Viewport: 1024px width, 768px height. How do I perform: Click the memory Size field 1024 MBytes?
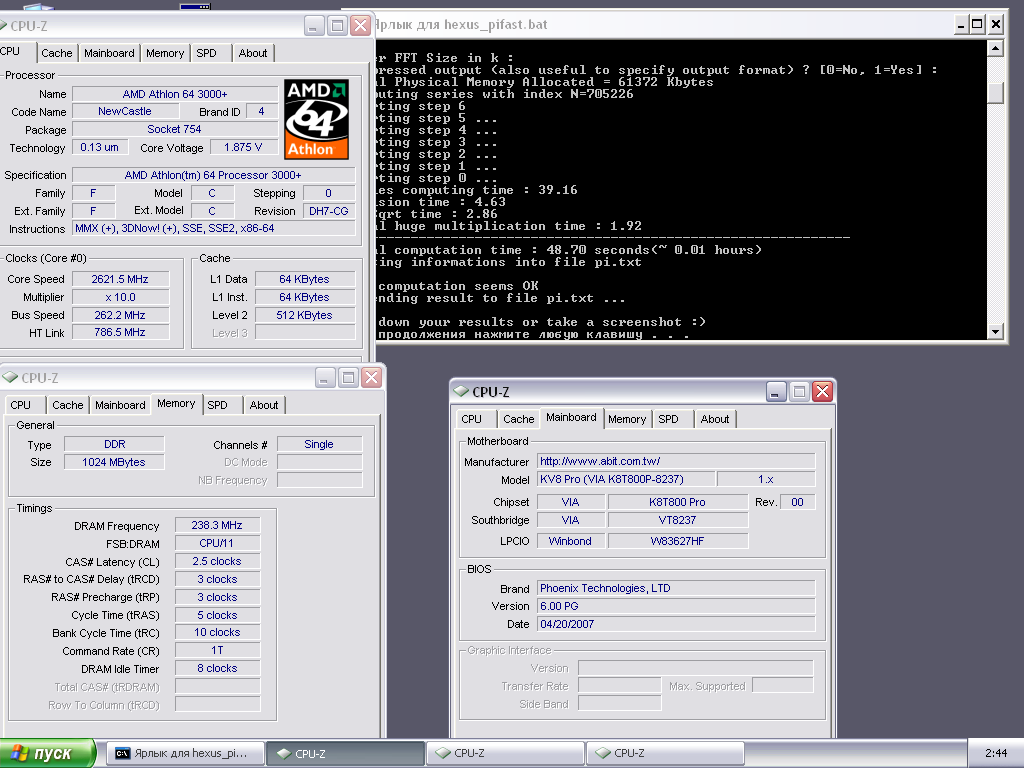[114, 462]
